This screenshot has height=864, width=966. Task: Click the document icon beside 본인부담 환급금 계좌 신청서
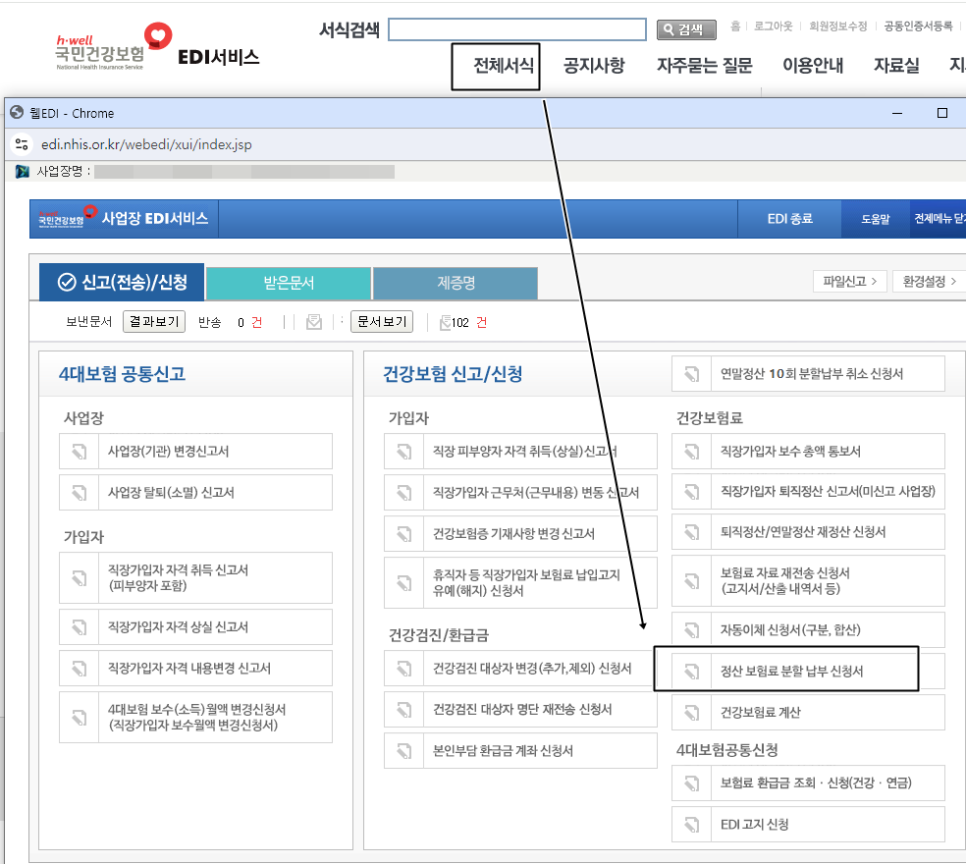click(x=404, y=750)
